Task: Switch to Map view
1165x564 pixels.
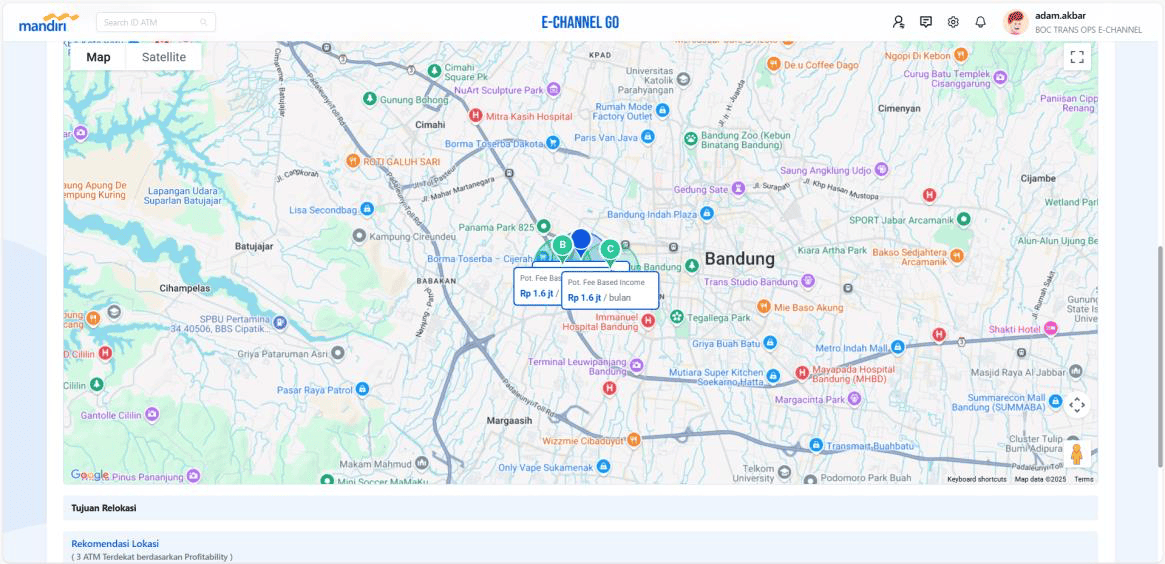Action: click(x=98, y=57)
